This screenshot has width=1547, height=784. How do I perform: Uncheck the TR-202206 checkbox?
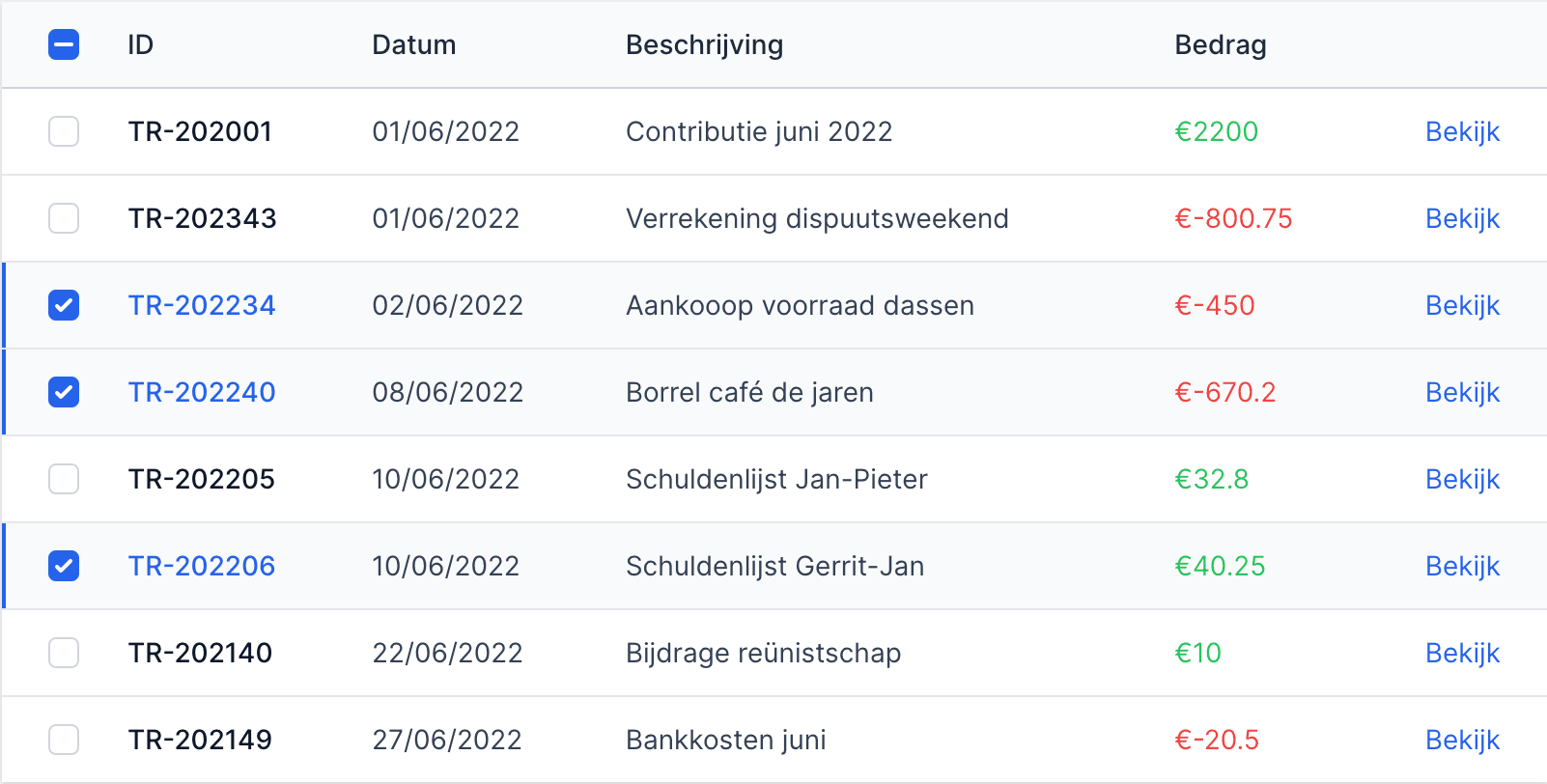[64, 566]
